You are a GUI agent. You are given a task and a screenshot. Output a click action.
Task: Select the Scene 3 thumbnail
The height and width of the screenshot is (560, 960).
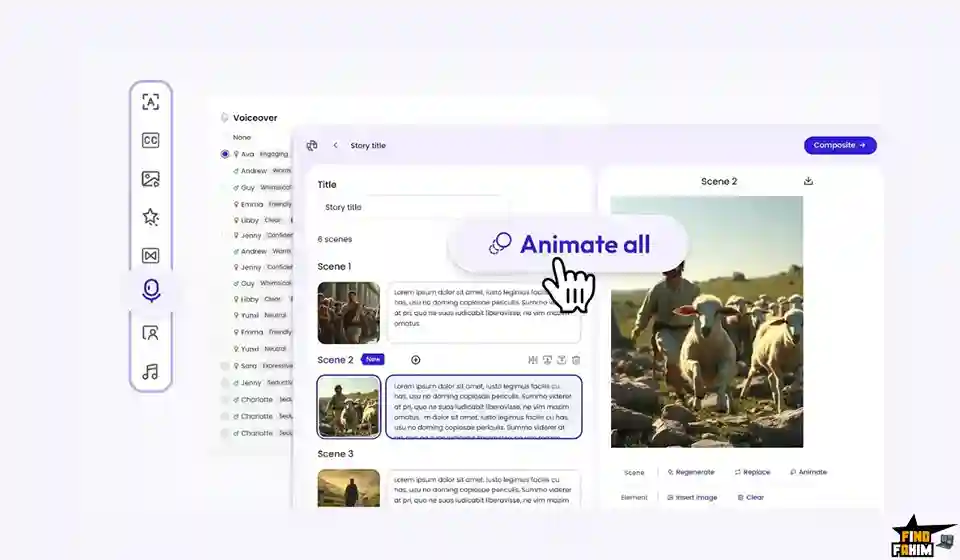point(348,488)
